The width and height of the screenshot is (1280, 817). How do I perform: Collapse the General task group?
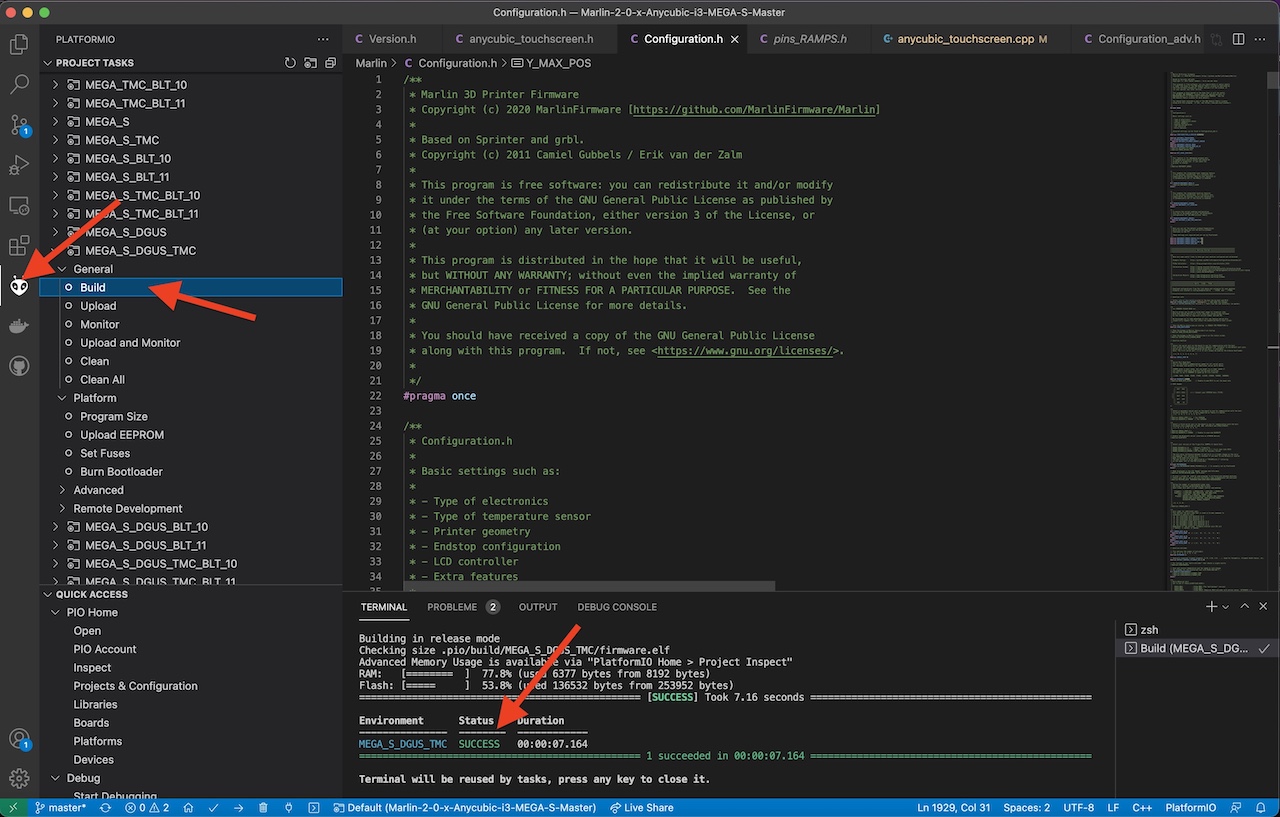tap(63, 269)
